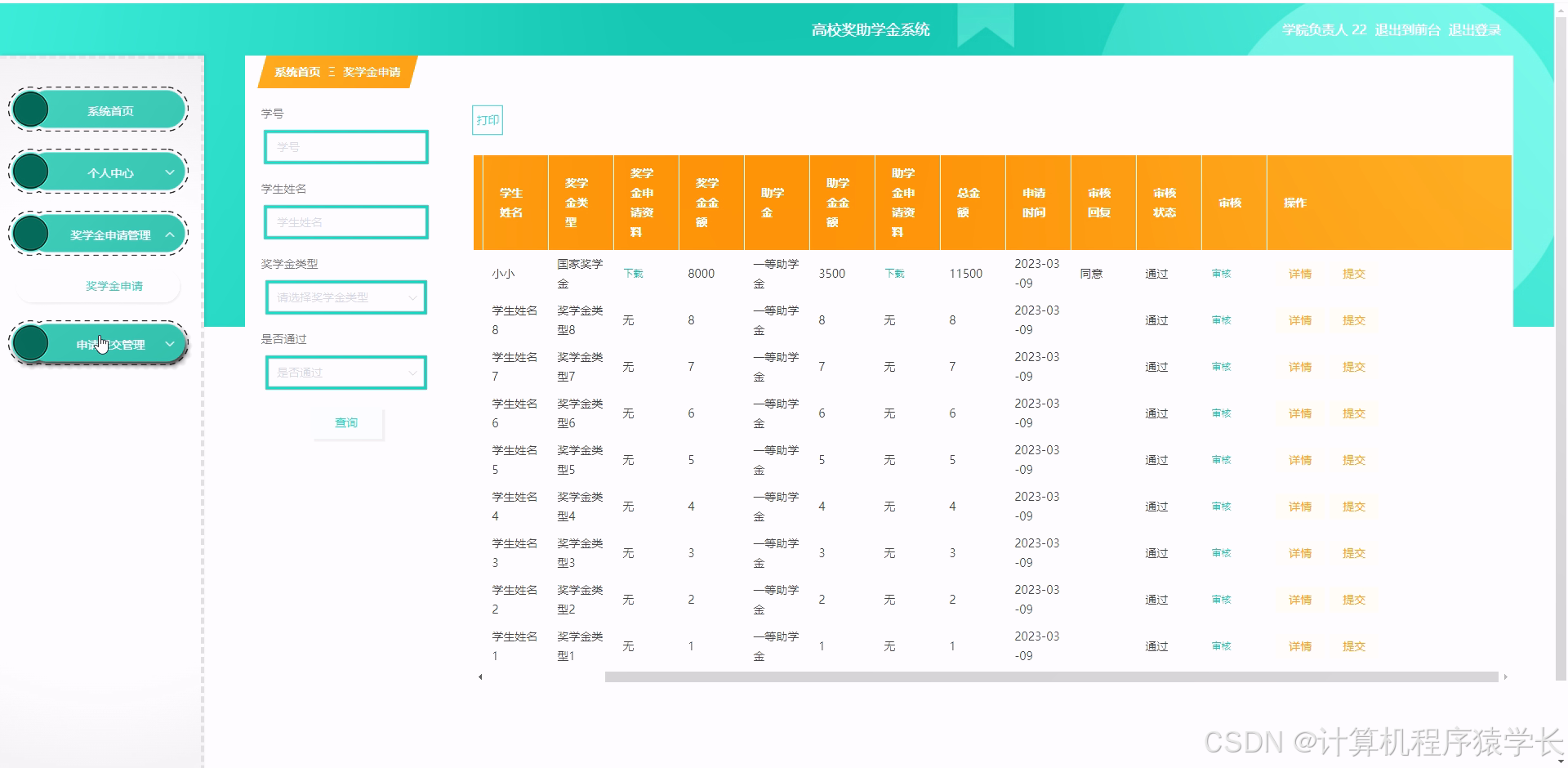Submit 学生姓名1's application via 提交
The width and height of the screenshot is (1568, 768).
(1354, 645)
